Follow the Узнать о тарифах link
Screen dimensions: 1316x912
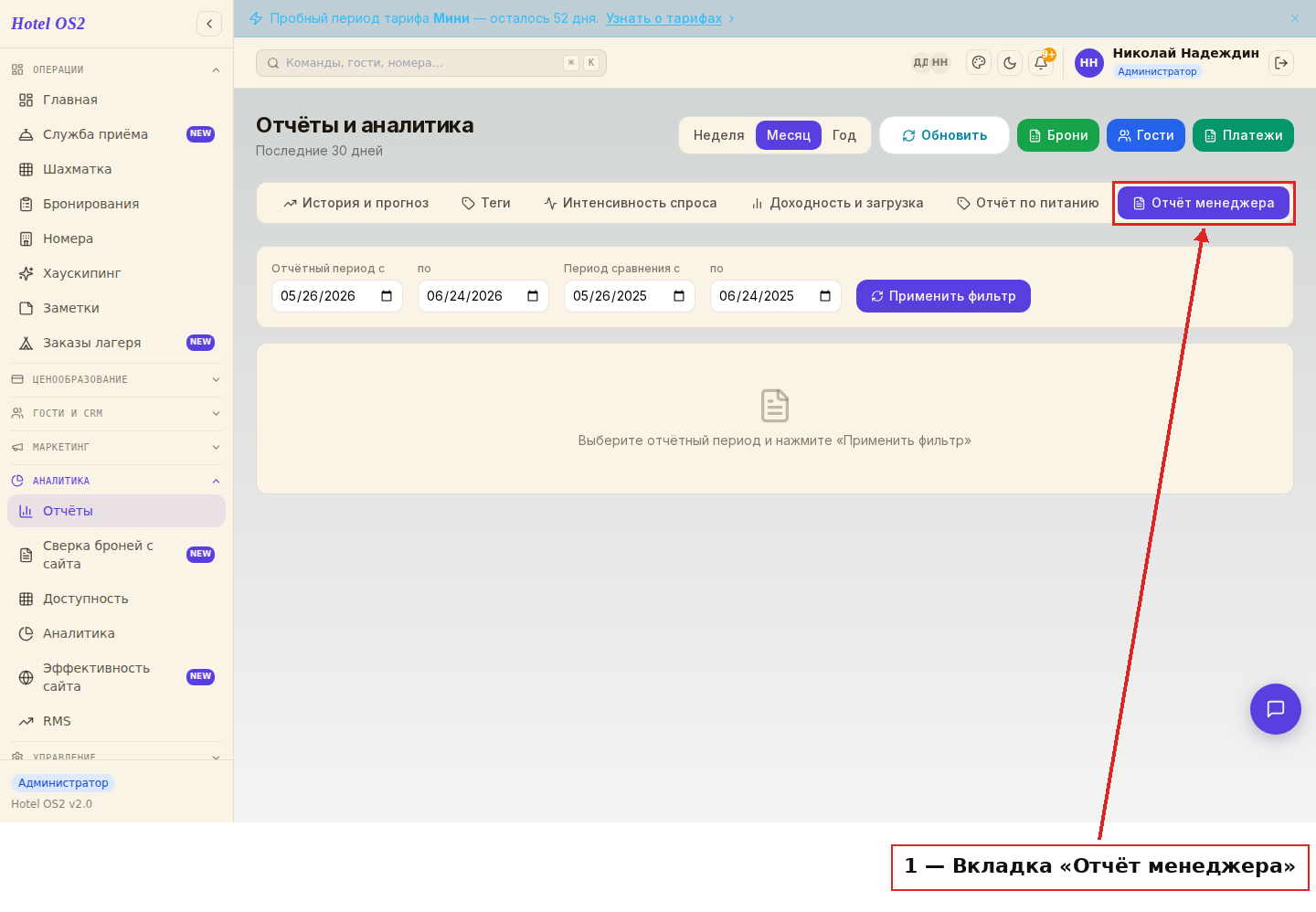click(x=664, y=18)
